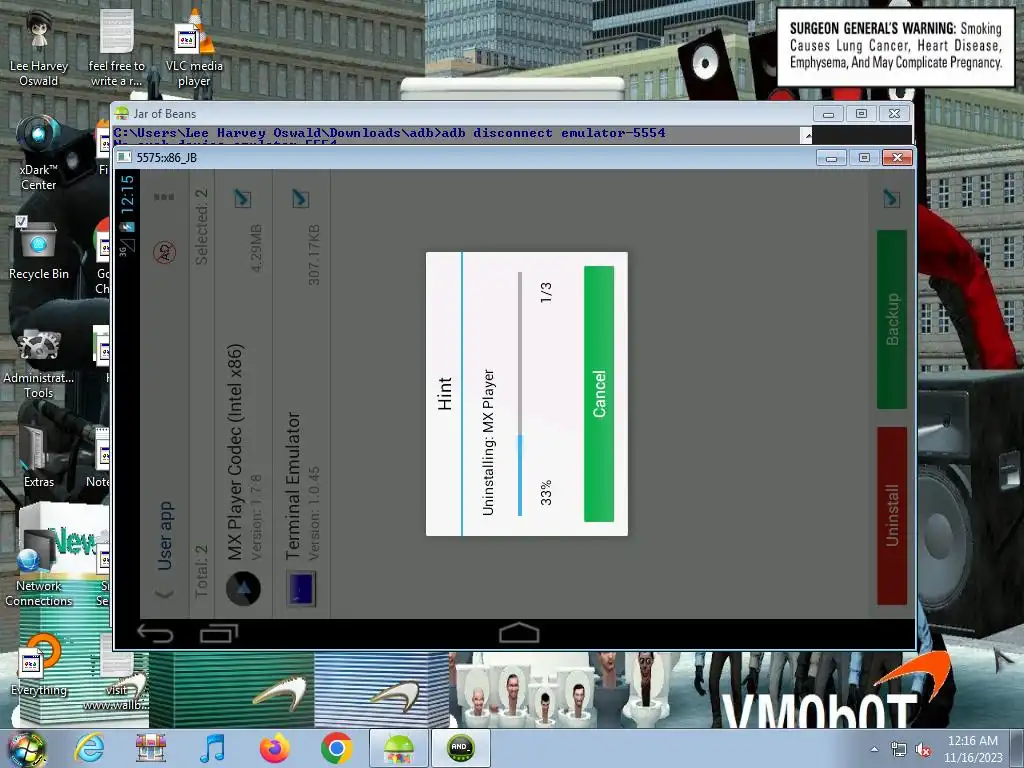Image resolution: width=1024 pixels, height=768 pixels.
Task: Switch to the AND emulator taskbar button
Action: 460,748
